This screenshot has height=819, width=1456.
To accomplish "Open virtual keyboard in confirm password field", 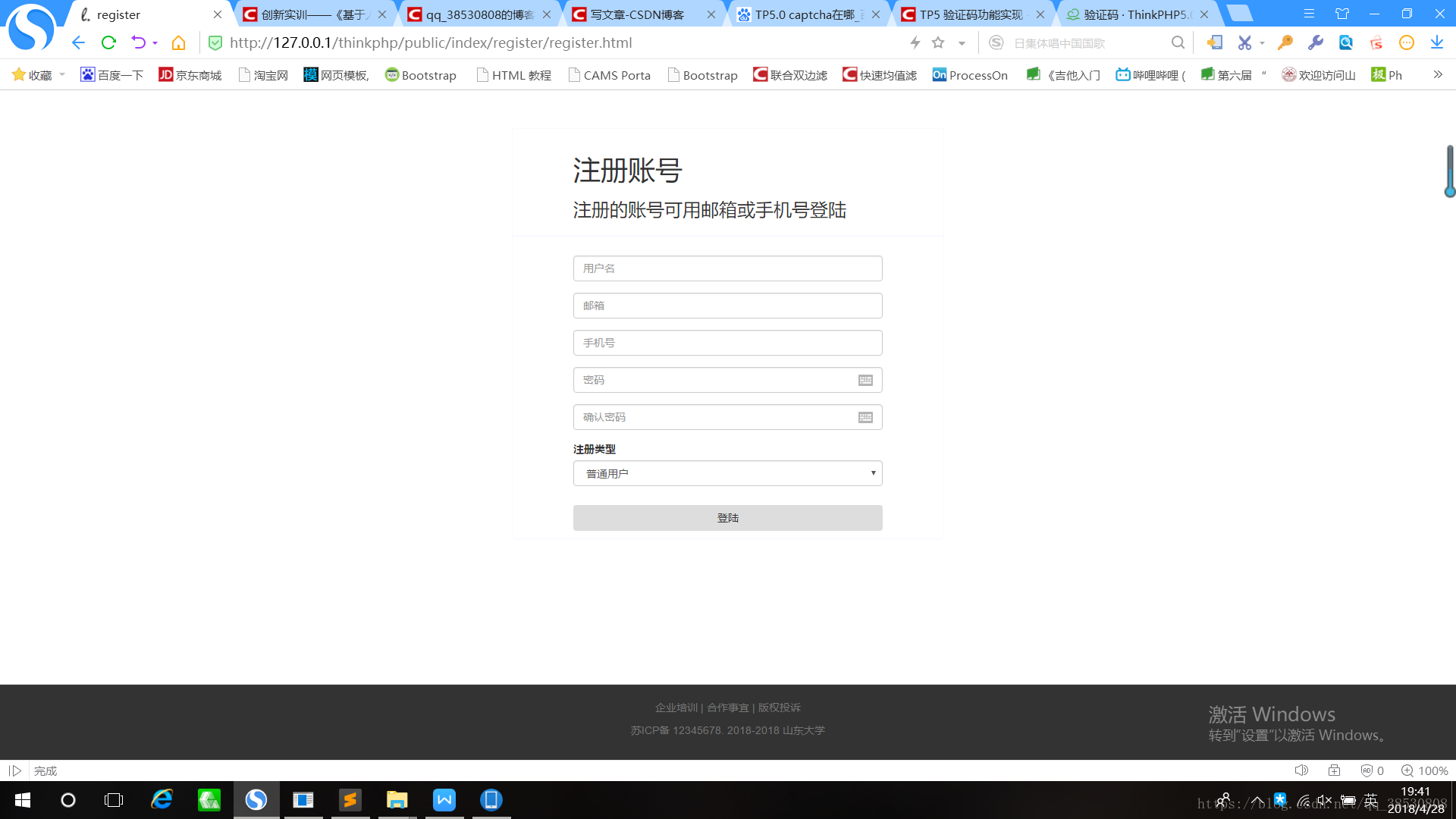I will (865, 418).
